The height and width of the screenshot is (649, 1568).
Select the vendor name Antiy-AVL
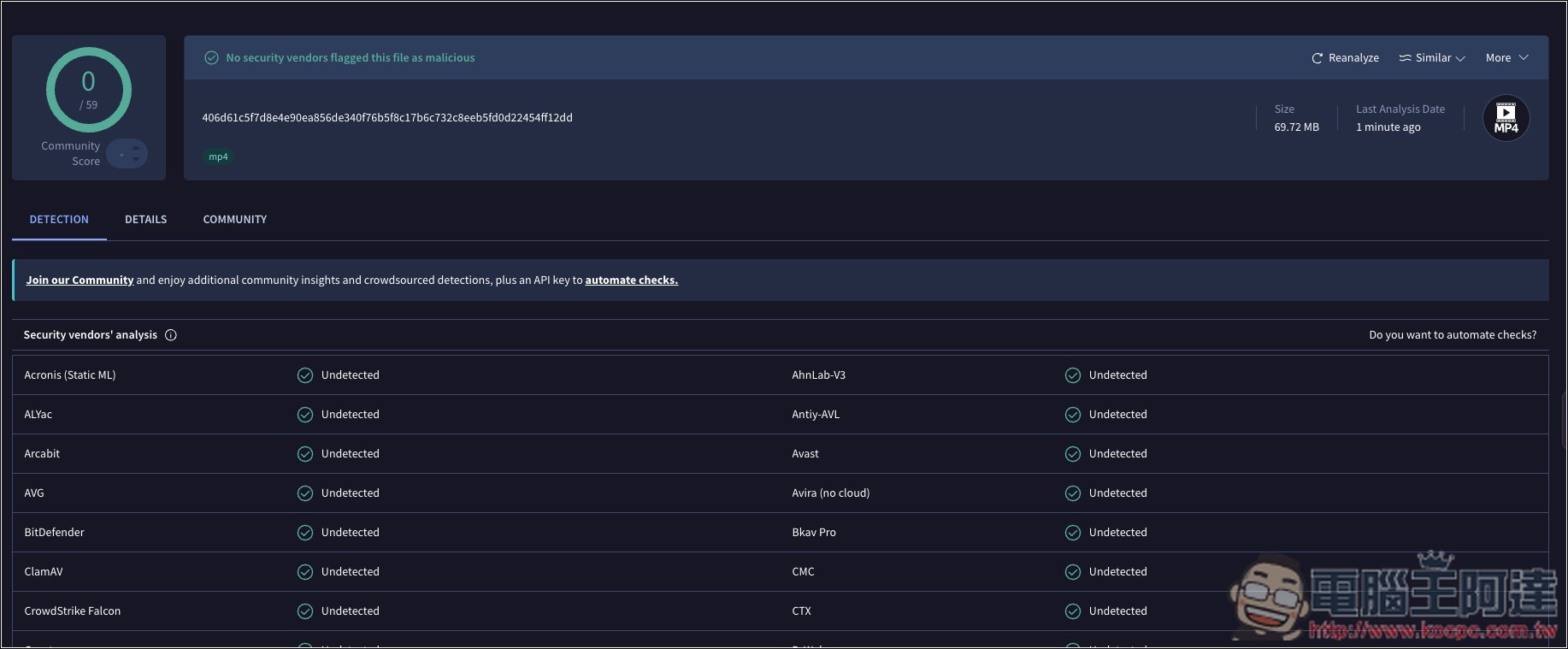click(816, 415)
